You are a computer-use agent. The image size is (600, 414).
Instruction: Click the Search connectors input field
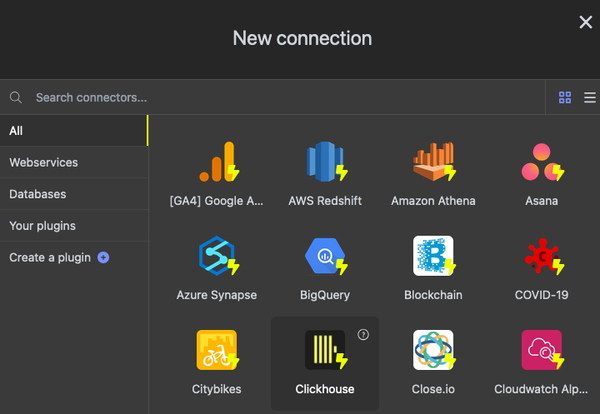280,98
